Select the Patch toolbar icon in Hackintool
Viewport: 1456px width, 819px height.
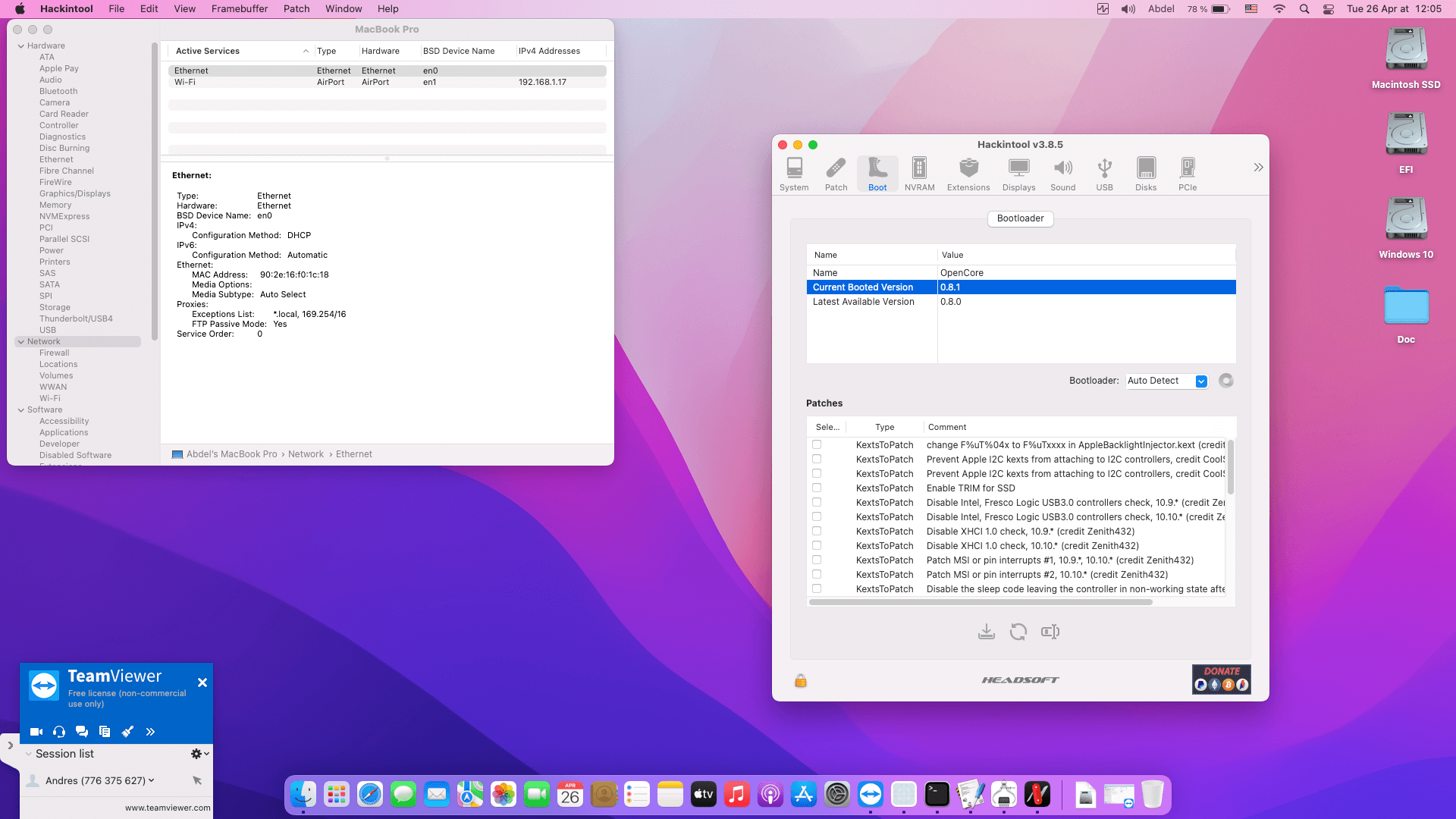click(836, 174)
